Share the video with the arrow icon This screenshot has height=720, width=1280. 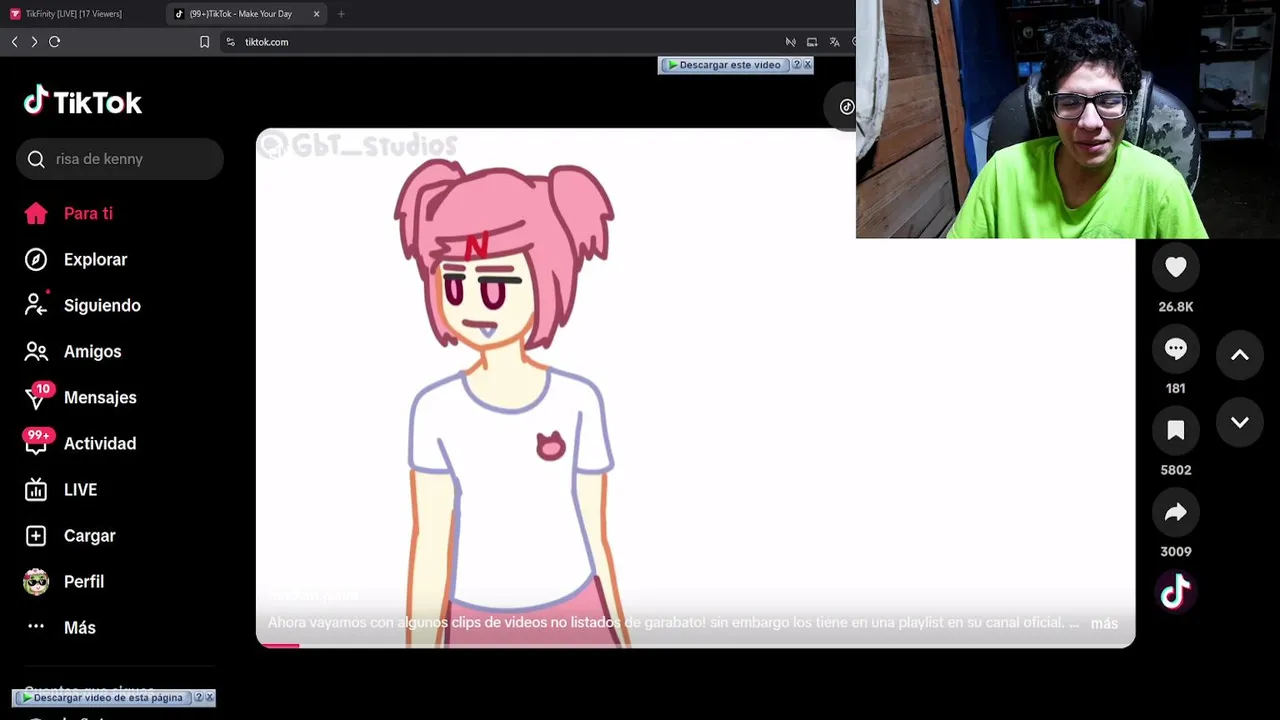tap(1176, 512)
